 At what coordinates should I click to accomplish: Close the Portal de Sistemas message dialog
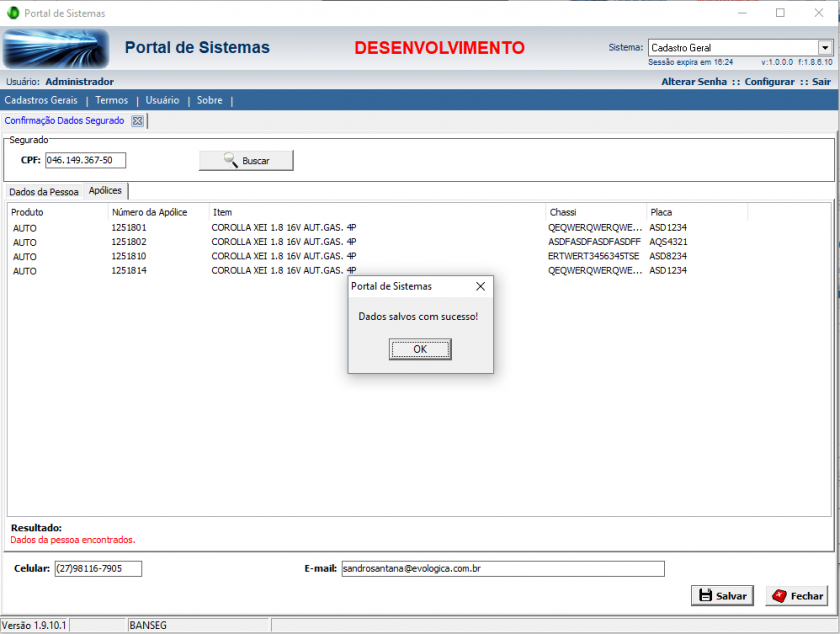480,286
